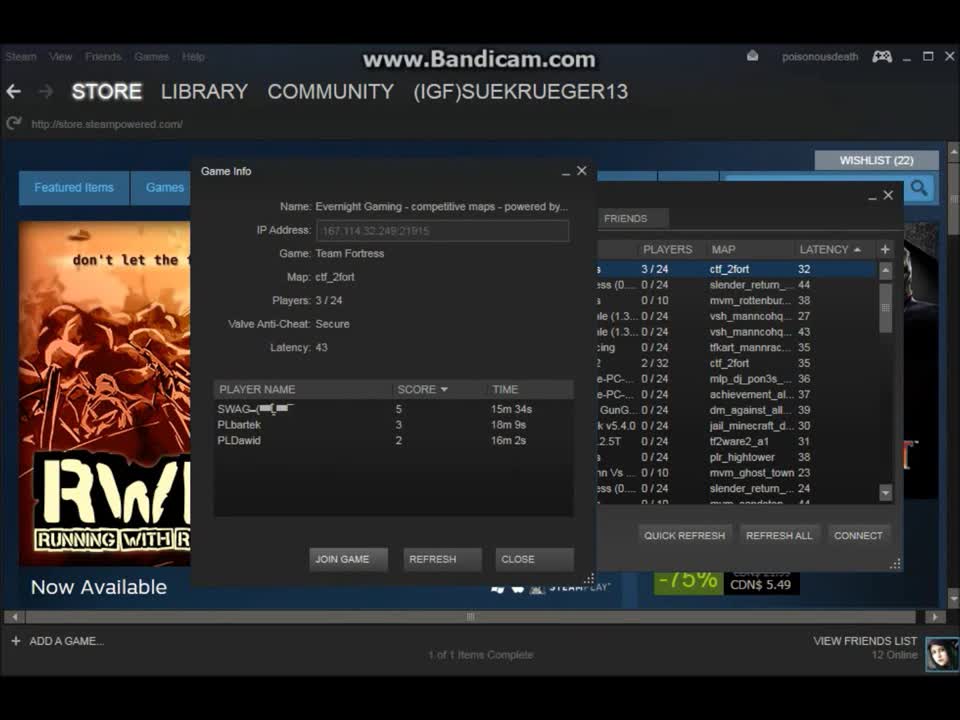The image size is (960, 720).
Task: Open the Games menu
Action: click(x=151, y=56)
